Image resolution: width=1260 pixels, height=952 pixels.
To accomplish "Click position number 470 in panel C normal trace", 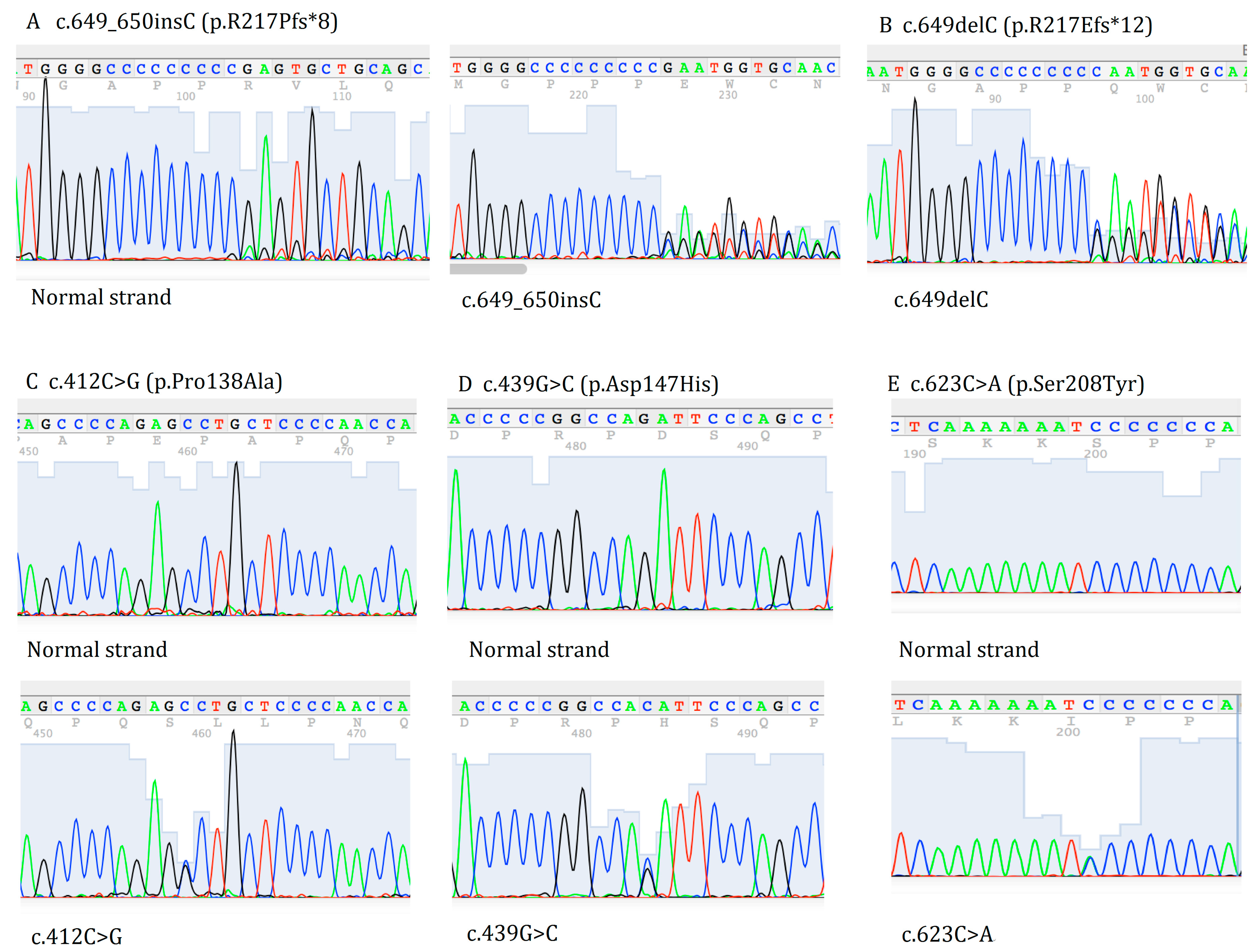I will (343, 451).
